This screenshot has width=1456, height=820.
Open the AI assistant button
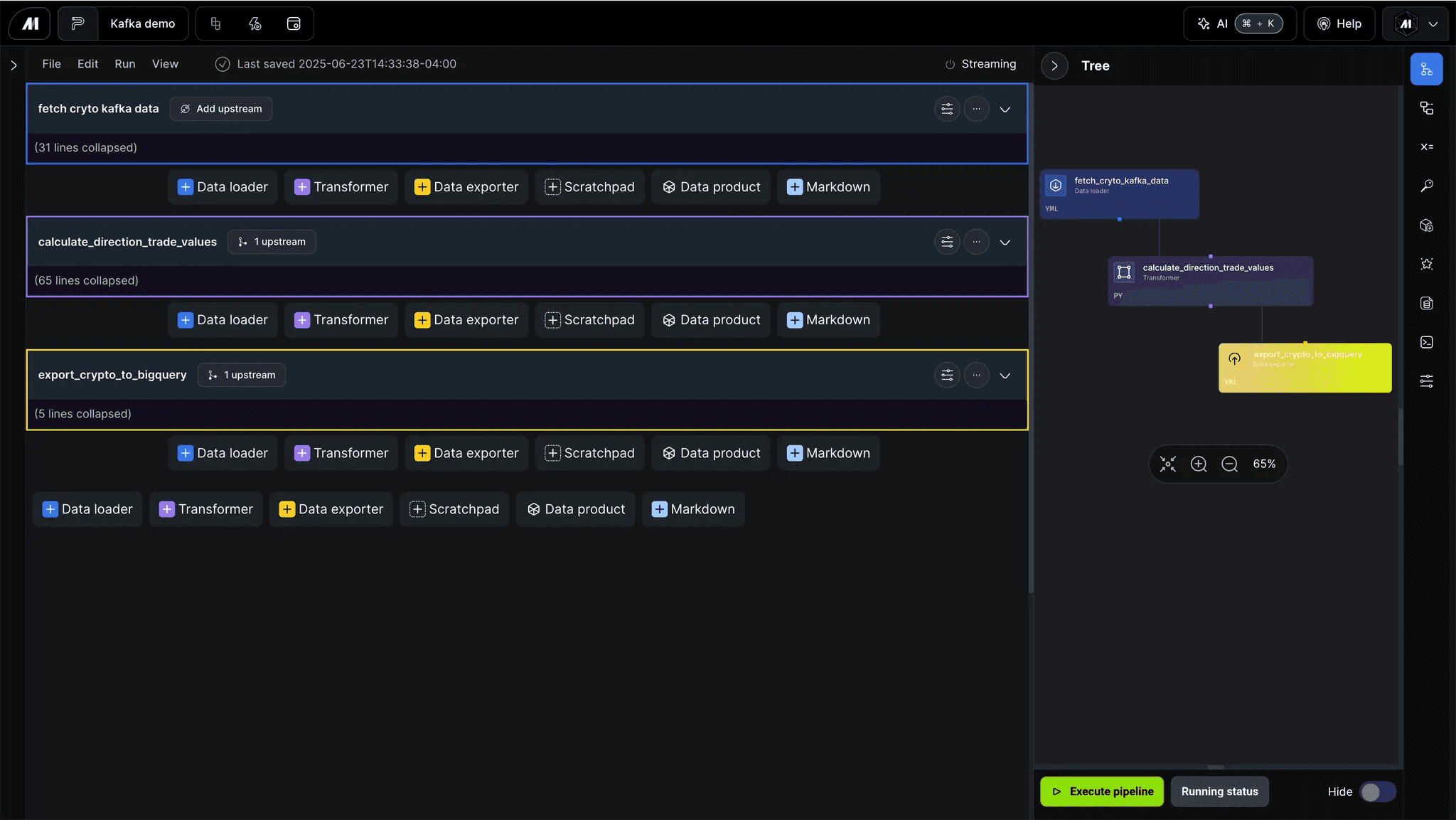1240,23
